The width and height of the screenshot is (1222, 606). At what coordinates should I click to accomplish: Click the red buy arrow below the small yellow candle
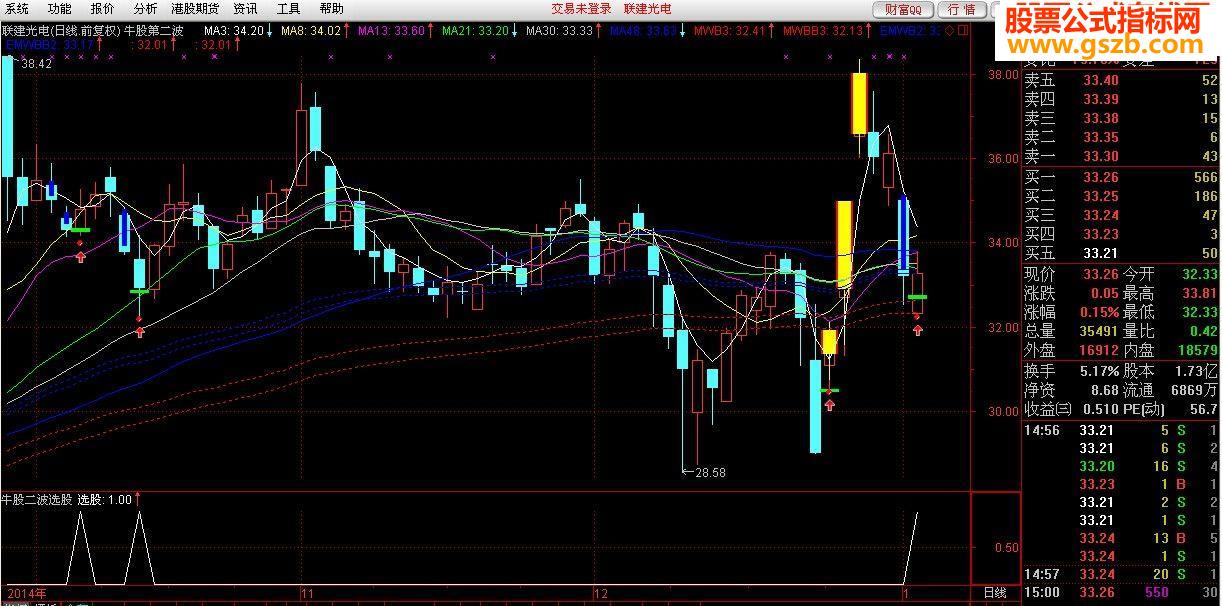(x=830, y=405)
